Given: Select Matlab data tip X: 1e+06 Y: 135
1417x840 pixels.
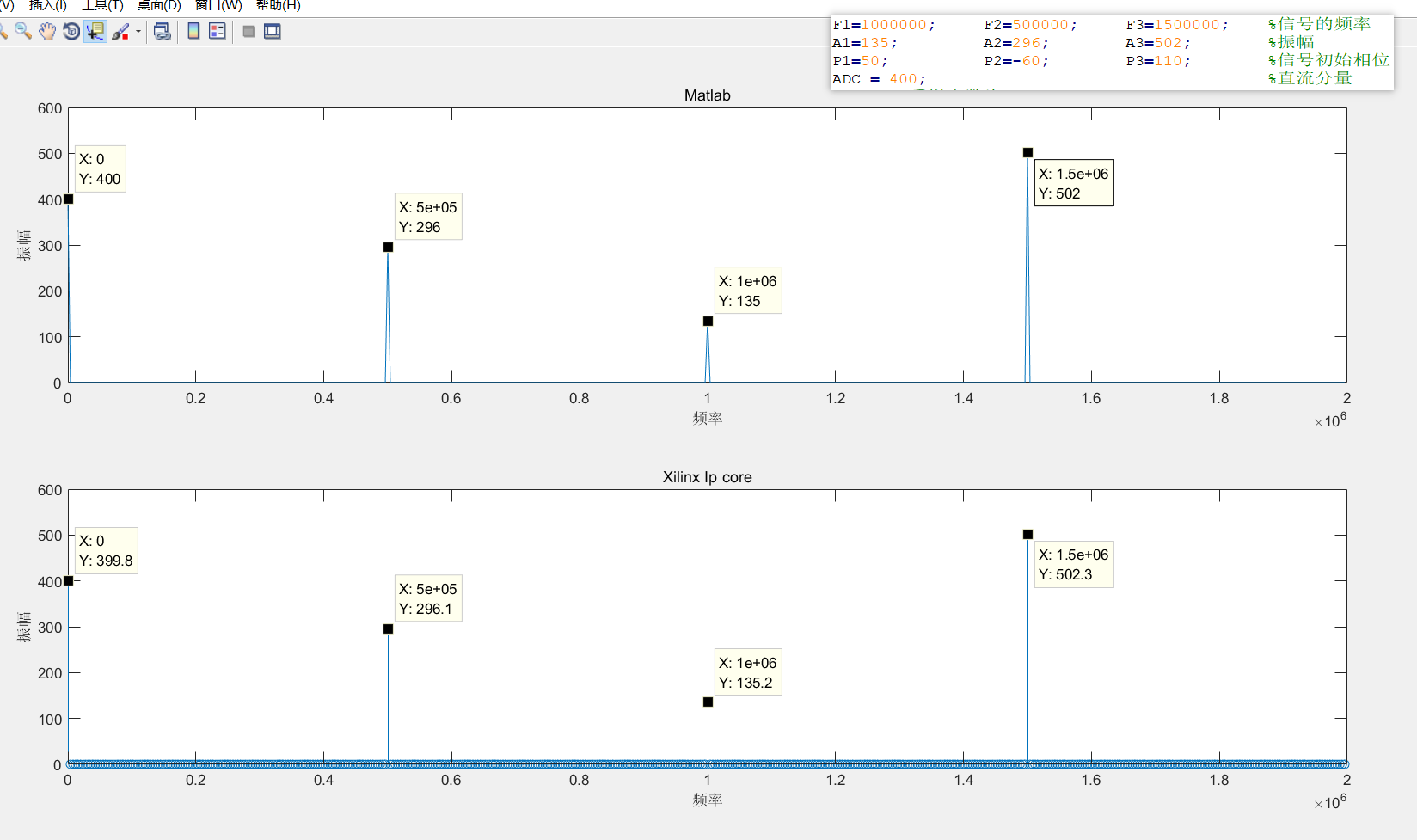Looking at the screenshot, I should pyautogui.click(x=749, y=291).
